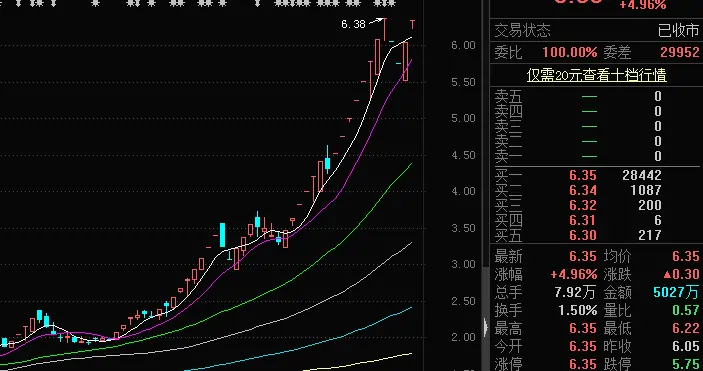Click the 6.00 price axis label
703x371 pixels.
pos(464,45)
